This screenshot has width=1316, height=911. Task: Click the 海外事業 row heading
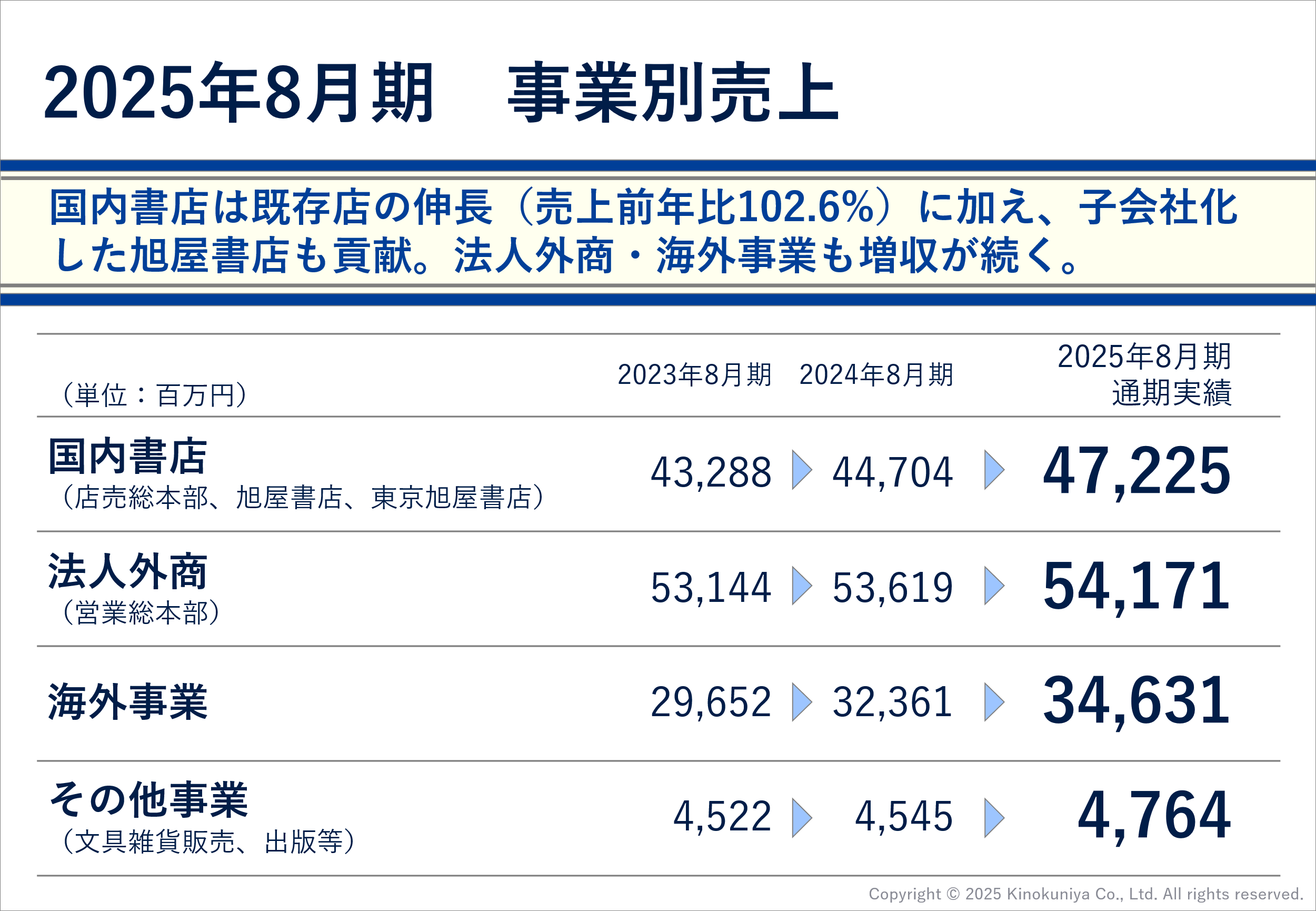[x=128, y=701]
